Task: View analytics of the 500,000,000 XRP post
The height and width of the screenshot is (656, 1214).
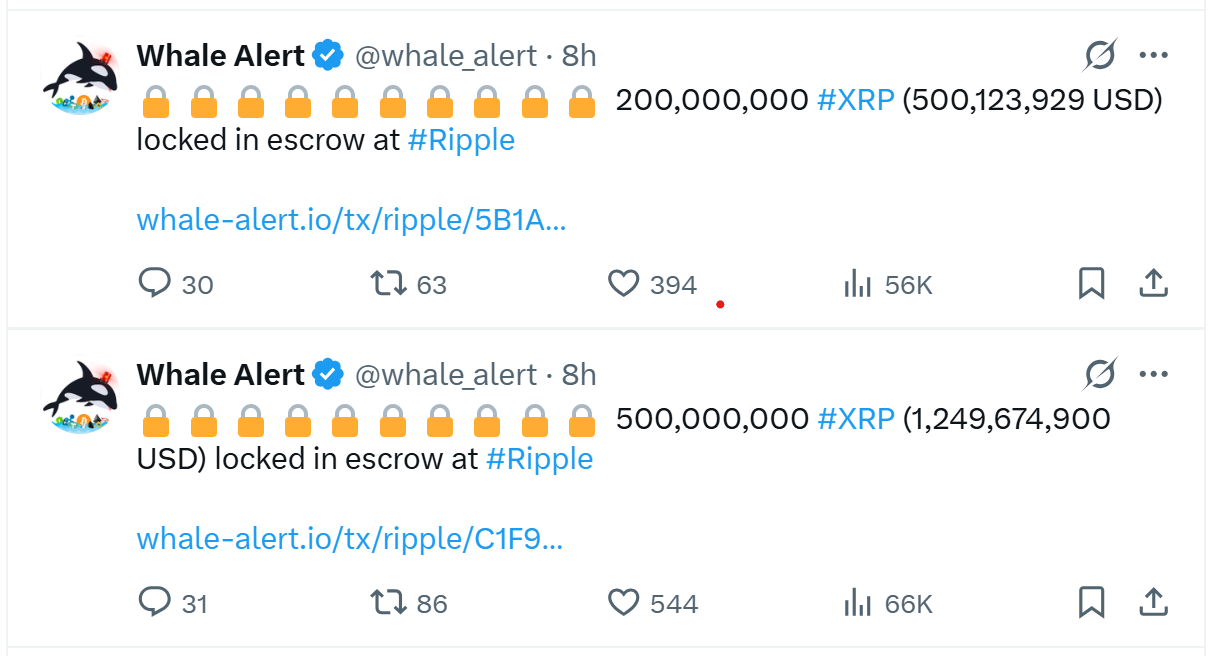Action: (858, 603)
